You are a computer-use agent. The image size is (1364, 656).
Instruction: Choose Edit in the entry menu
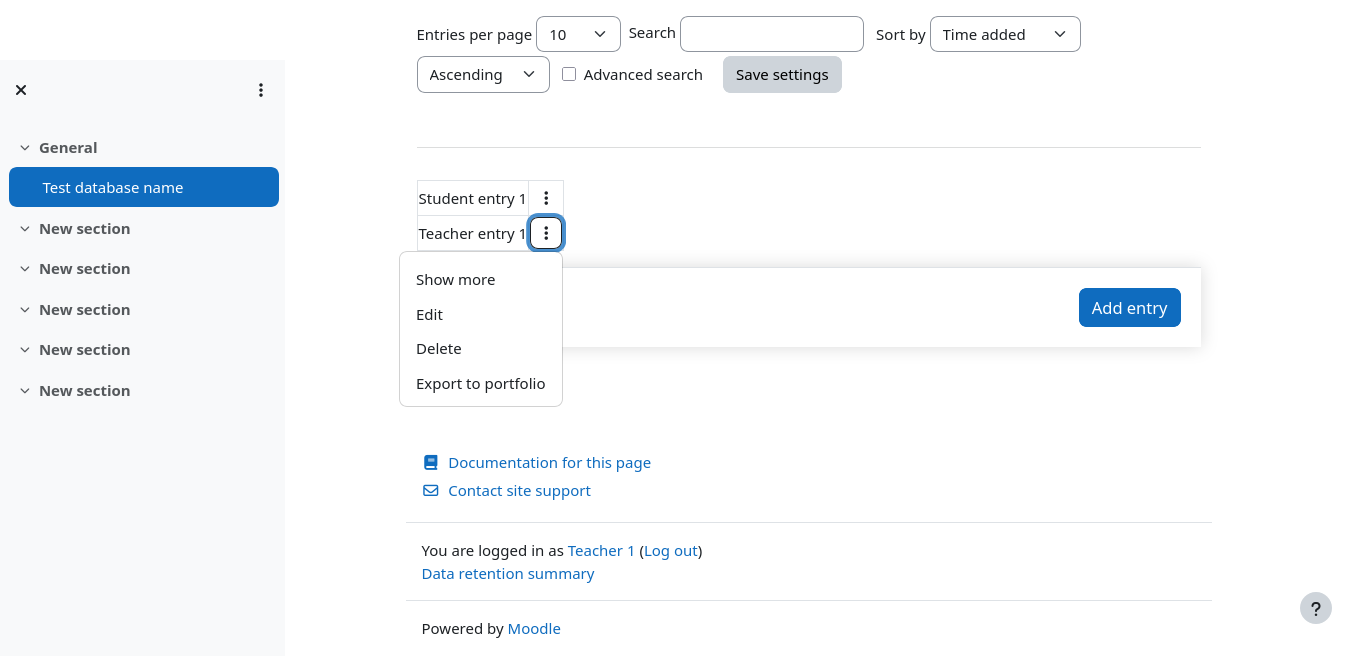click(430, 314)
